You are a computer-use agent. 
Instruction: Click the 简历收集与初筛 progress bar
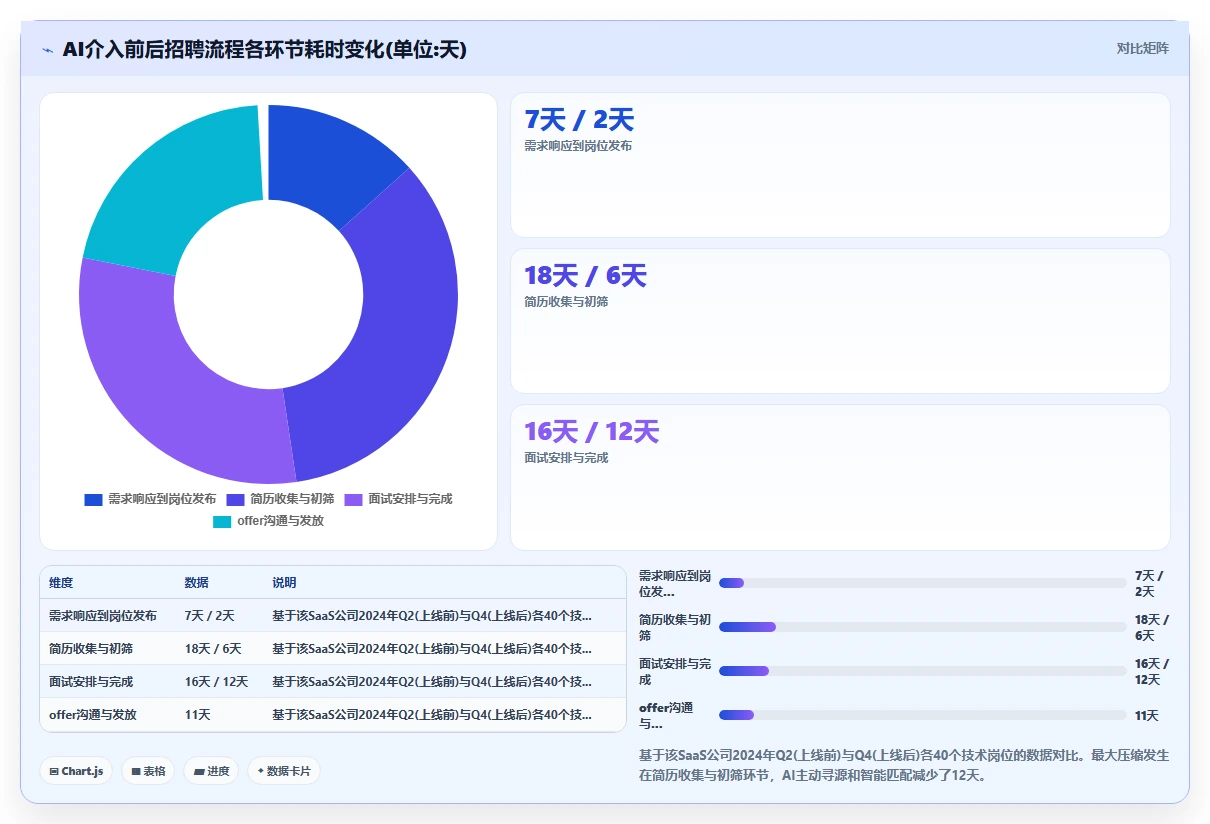[922, 627]
